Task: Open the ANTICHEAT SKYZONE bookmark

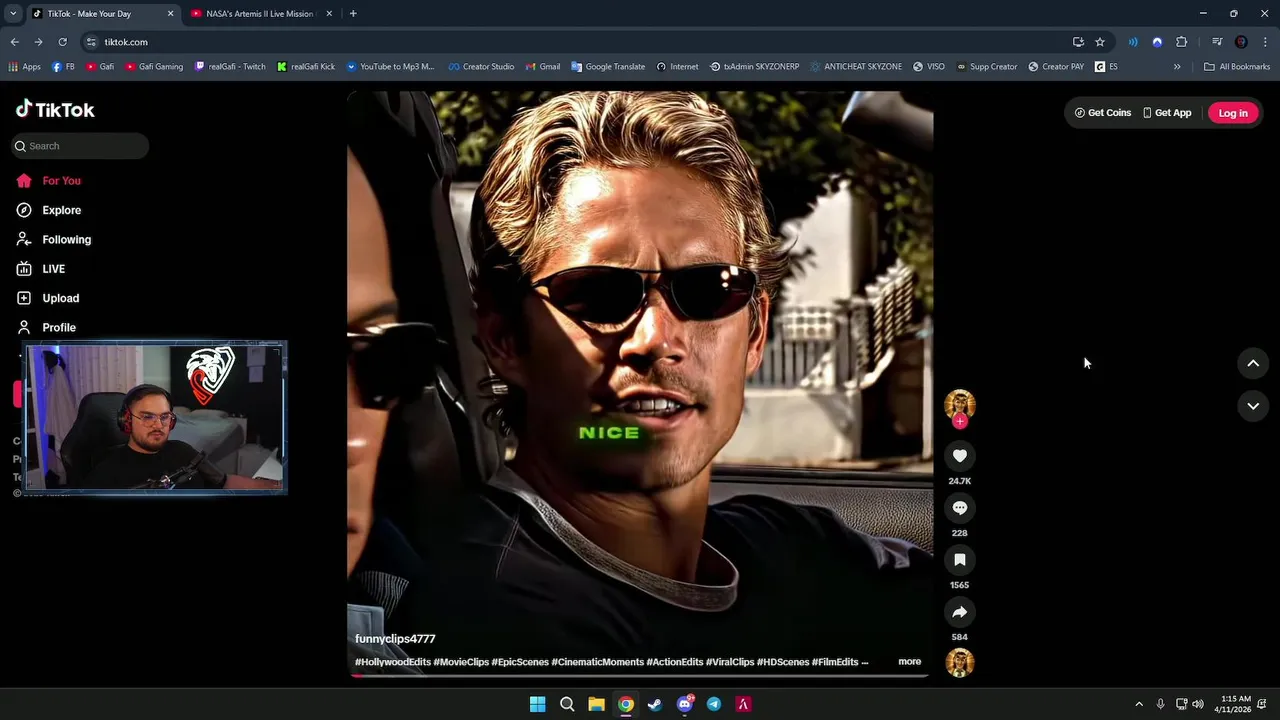Action: click(855, 67)
